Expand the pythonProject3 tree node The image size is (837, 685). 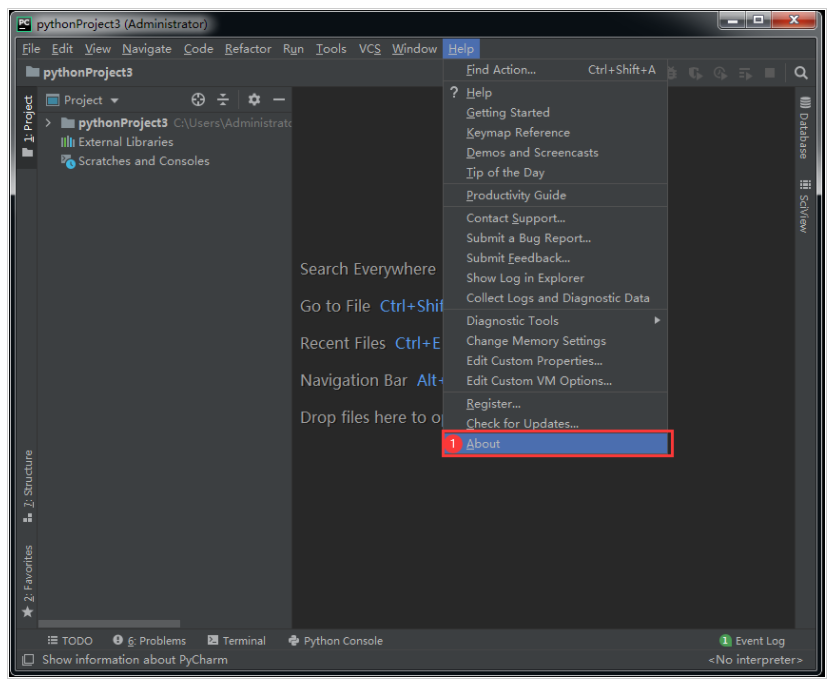click(x=48, y=123)
